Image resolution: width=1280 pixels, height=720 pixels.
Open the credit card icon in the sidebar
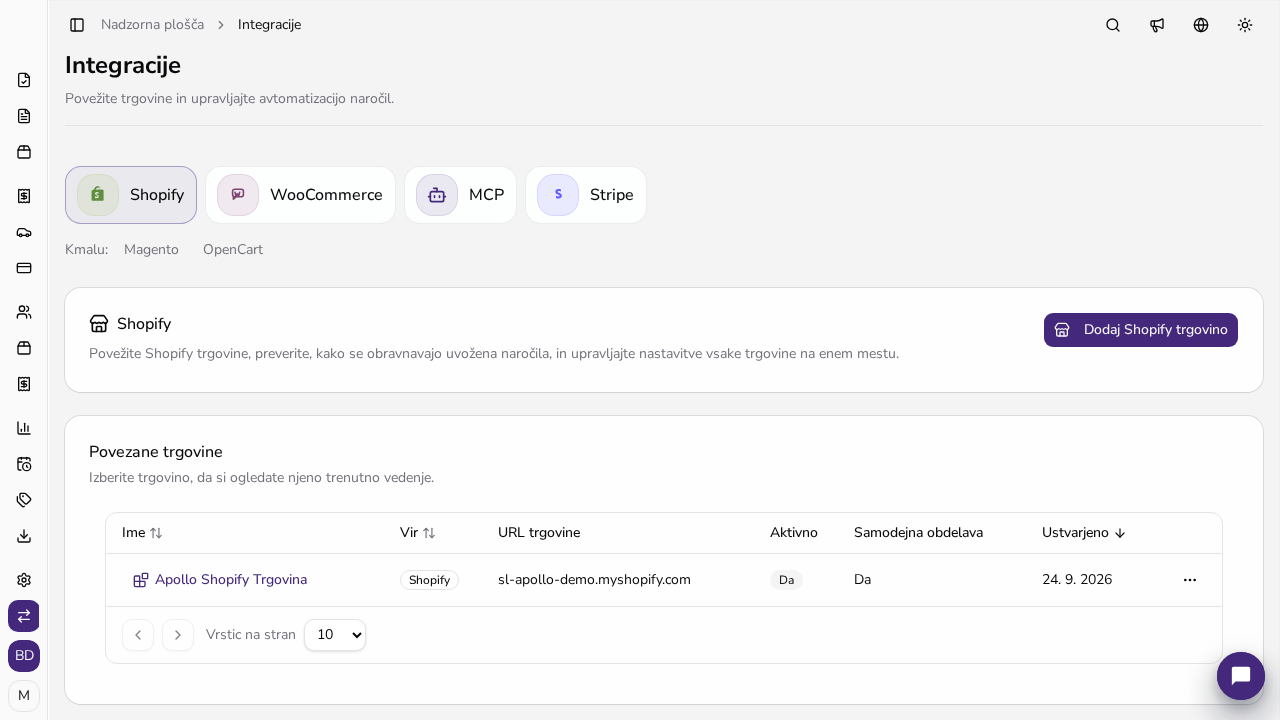[x=24, y=268]
